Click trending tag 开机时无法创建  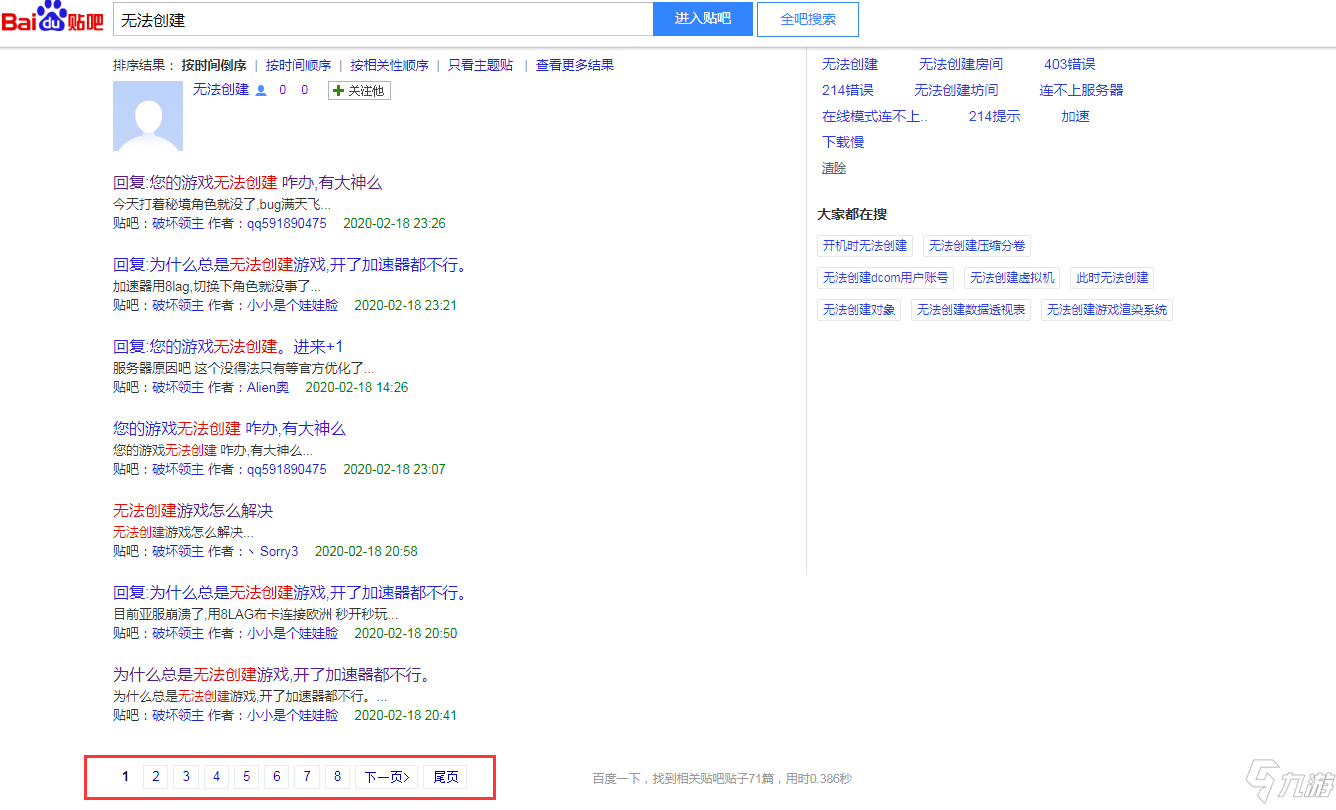coord(865,246)
